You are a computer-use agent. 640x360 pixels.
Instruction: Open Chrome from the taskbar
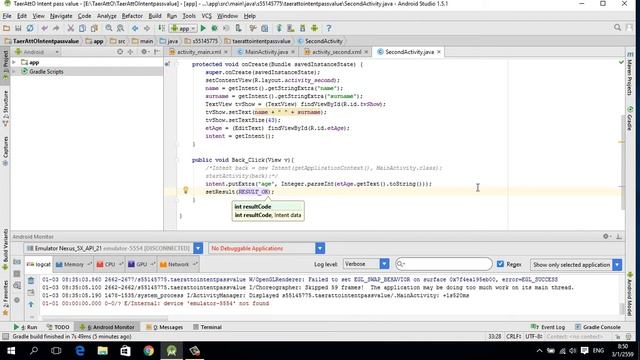pyautogui.click(x=149, y=350)
